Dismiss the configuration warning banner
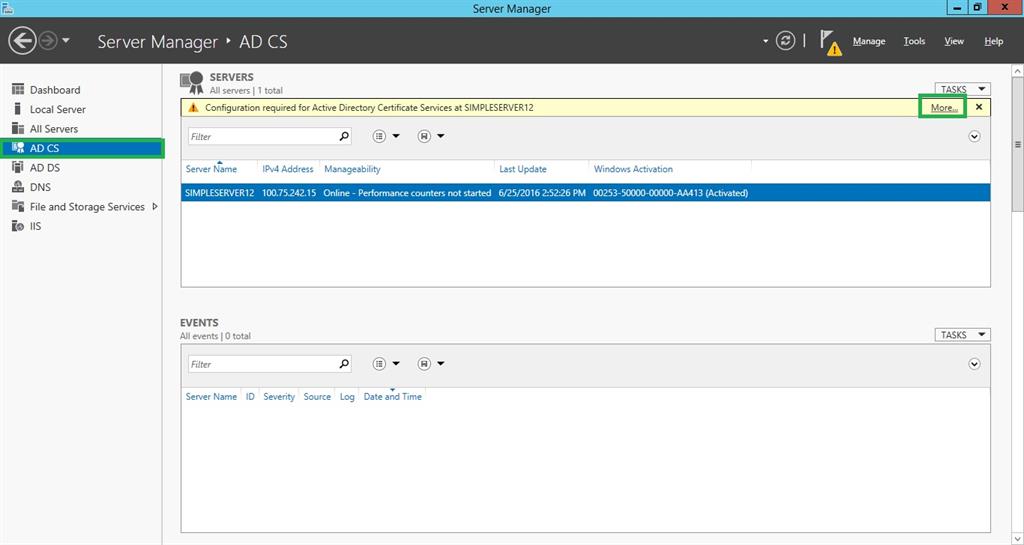The height and width of the screenshot is (545, 1024). point(978,107)
